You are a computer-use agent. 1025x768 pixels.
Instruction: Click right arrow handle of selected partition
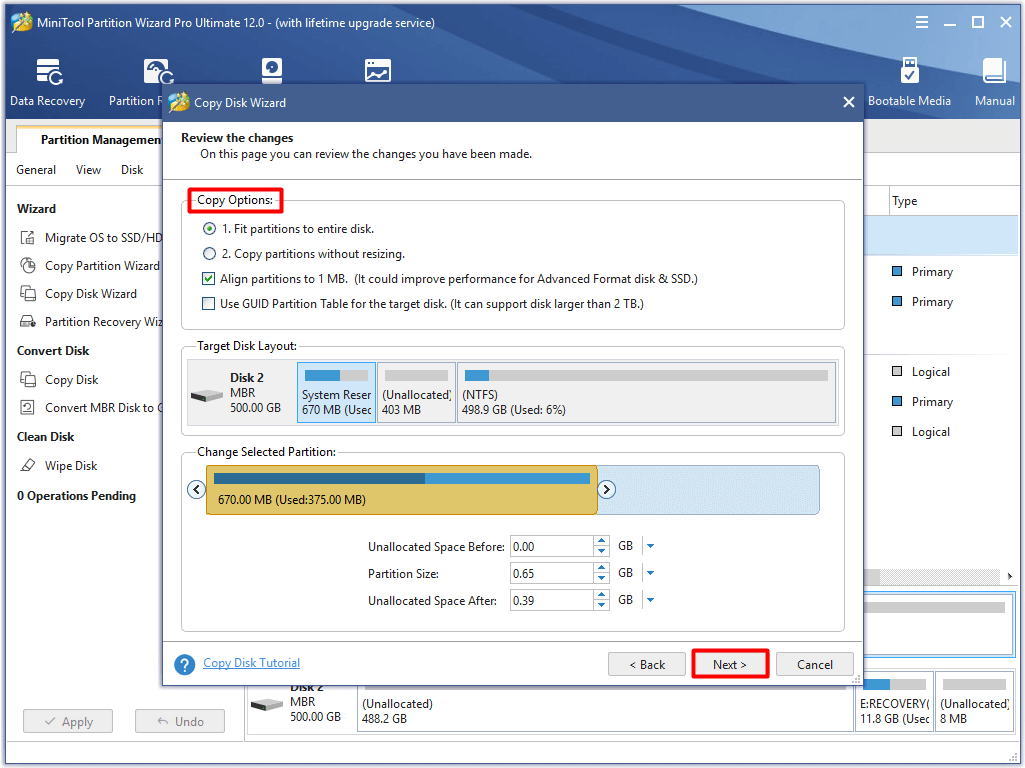(x=607, y=490)
